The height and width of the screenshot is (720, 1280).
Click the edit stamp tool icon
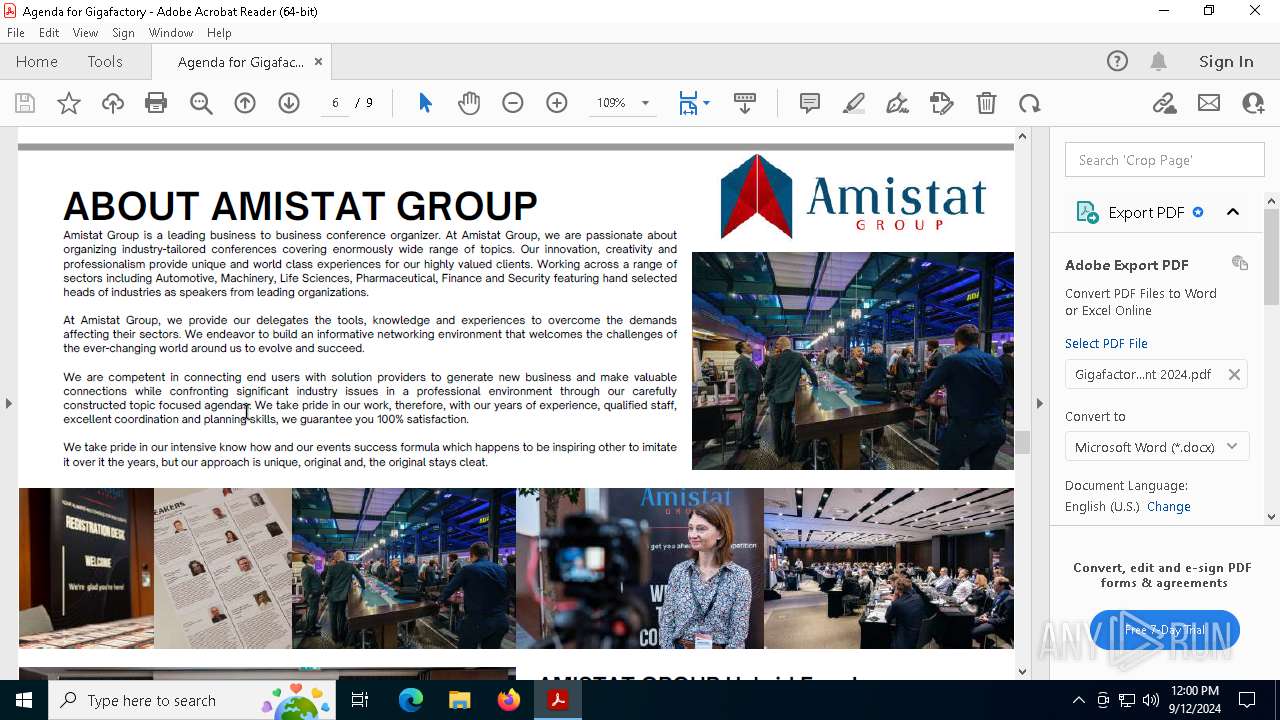pos(942,103)
